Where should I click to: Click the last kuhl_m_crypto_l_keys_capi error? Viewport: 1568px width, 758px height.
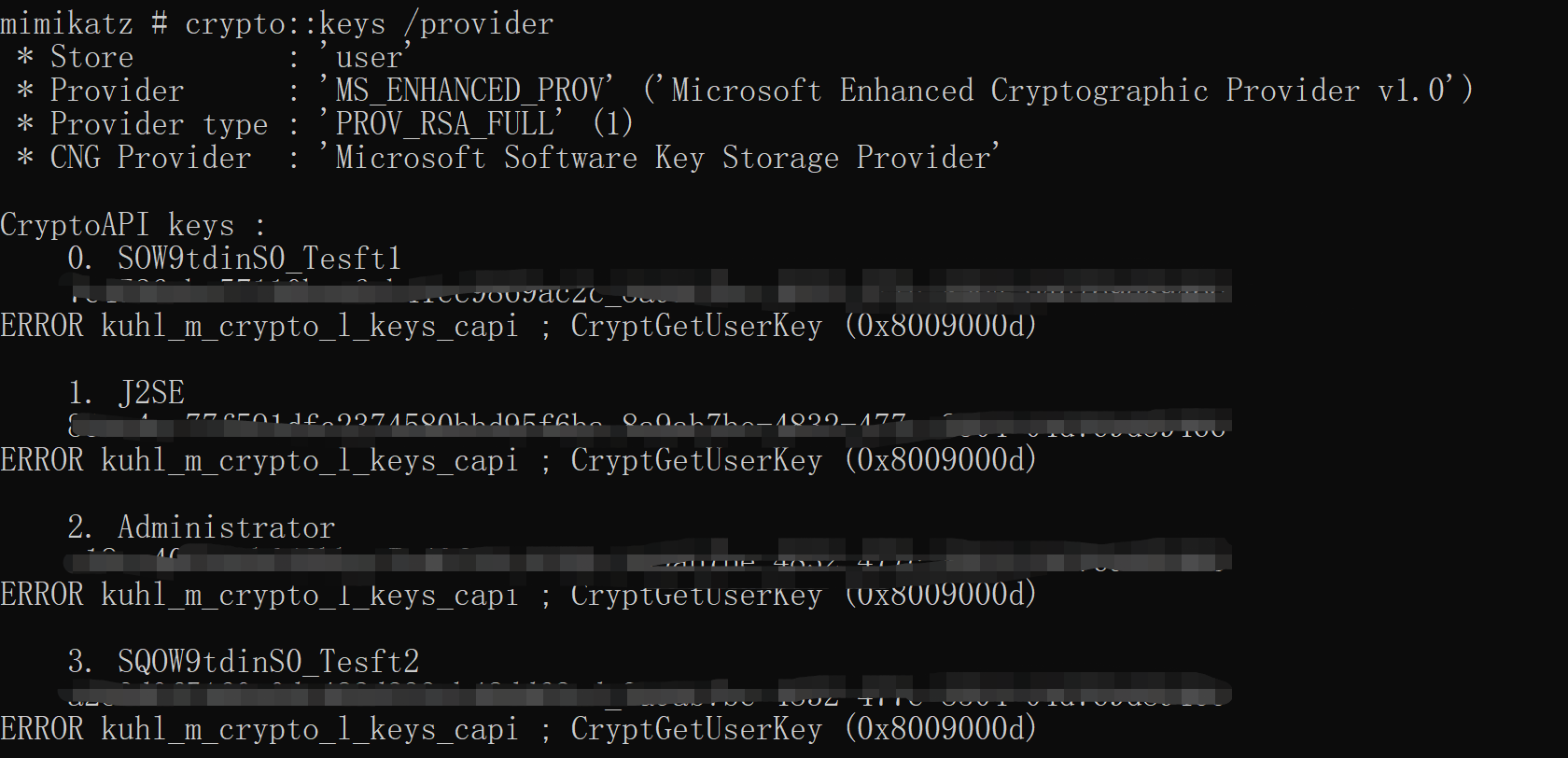coord(259,729)
